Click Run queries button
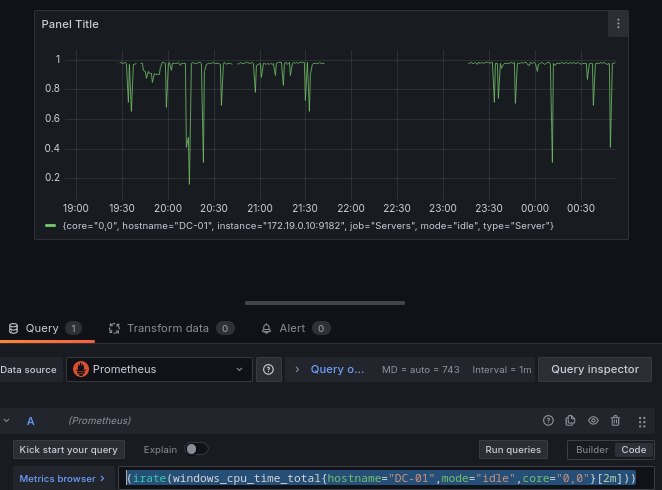The width and height of the screenshot is (662, 490). click(x=513, y=450)
